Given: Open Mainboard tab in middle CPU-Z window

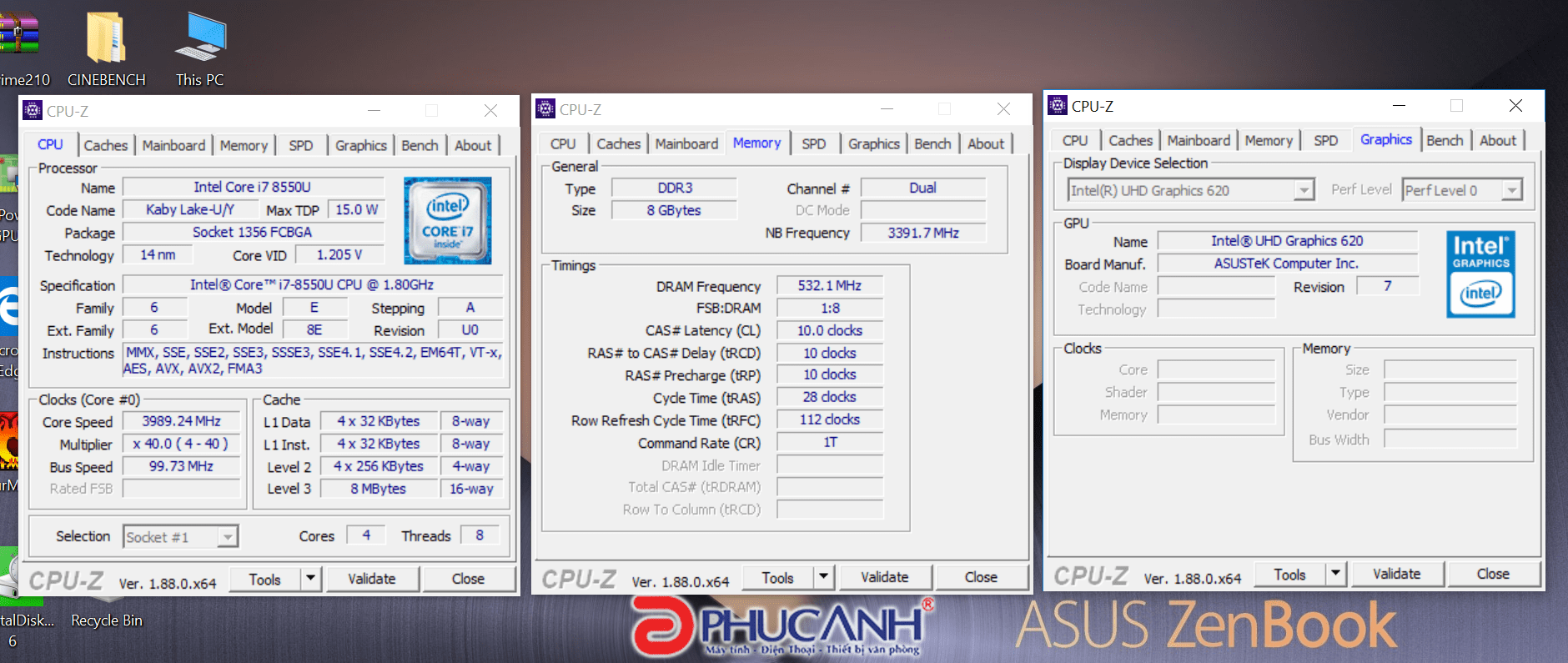Looking at the screenshot, I should point(686,143).
